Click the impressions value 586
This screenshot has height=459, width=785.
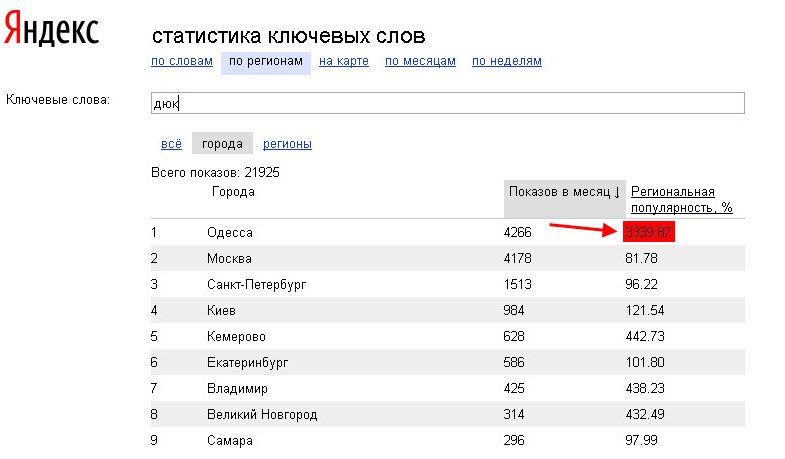514,363
